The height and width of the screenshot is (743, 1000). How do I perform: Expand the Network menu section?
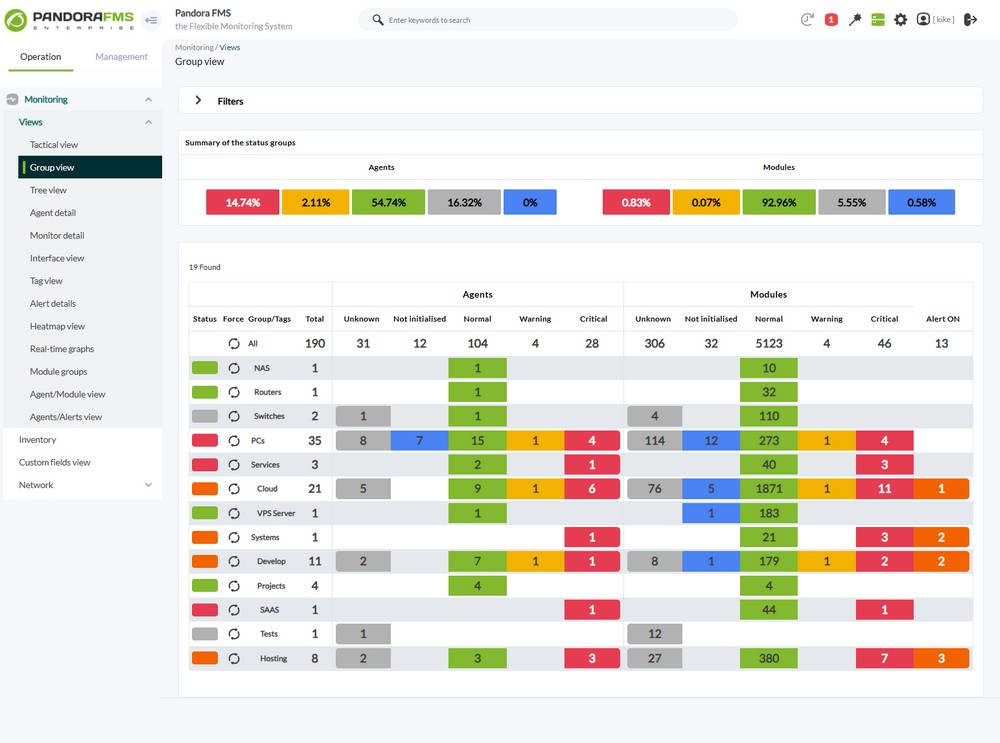click(x=148, y=485)
